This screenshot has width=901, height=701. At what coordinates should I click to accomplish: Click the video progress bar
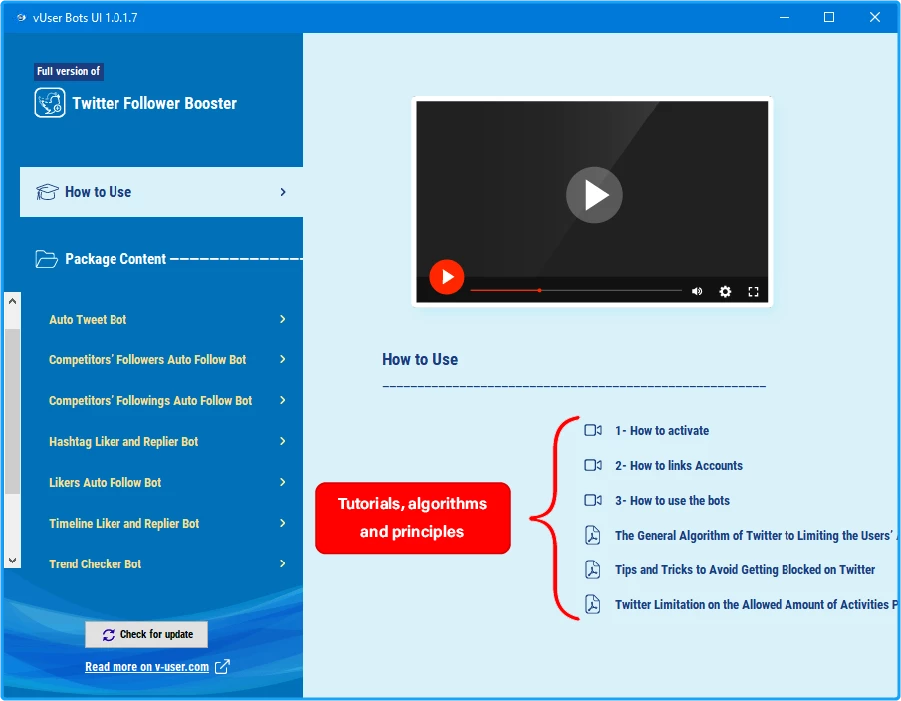click(x=576, y=291)
